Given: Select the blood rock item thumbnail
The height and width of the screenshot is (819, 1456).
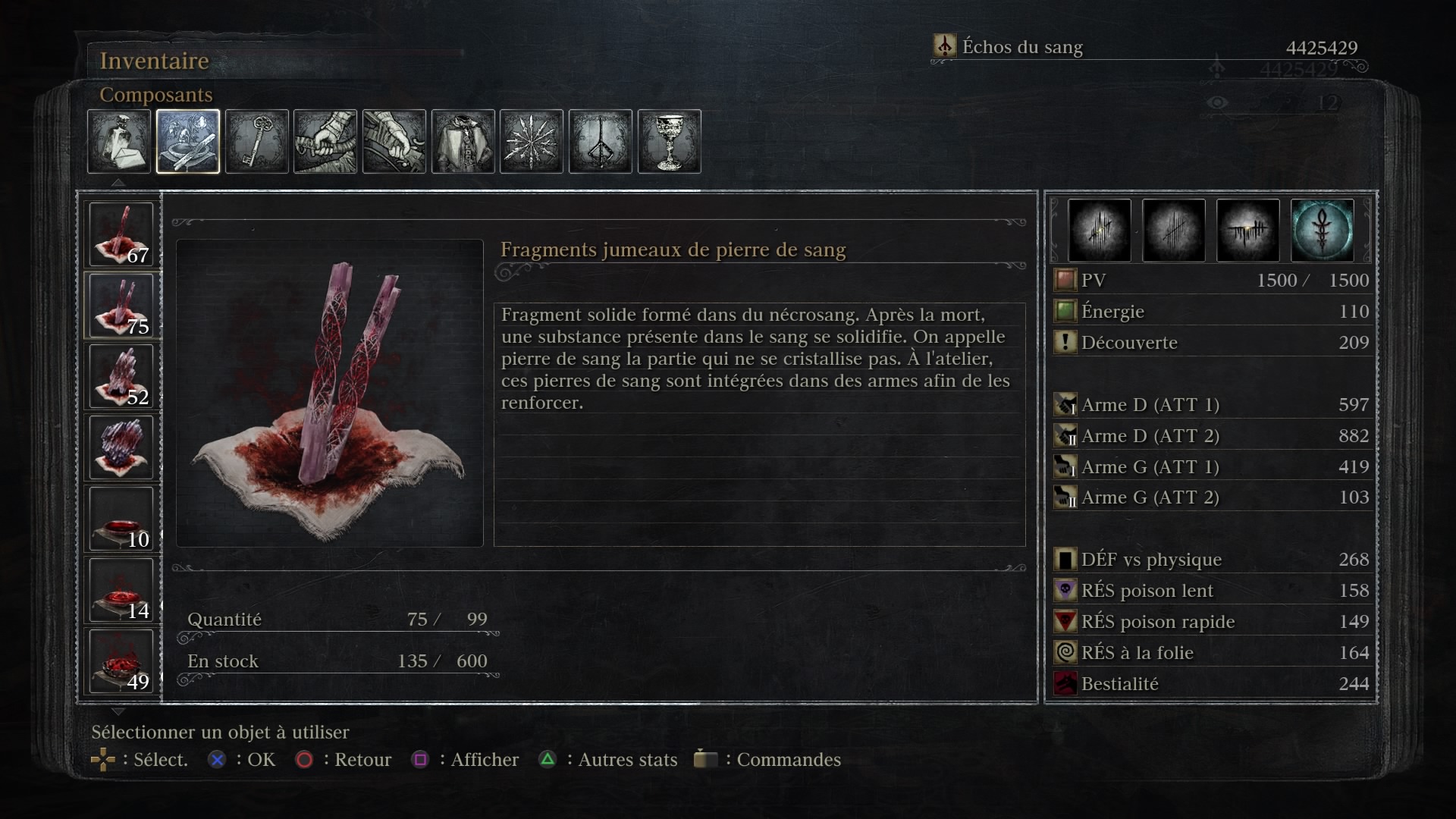Looking at the screenshot, I should click(121, 447).
